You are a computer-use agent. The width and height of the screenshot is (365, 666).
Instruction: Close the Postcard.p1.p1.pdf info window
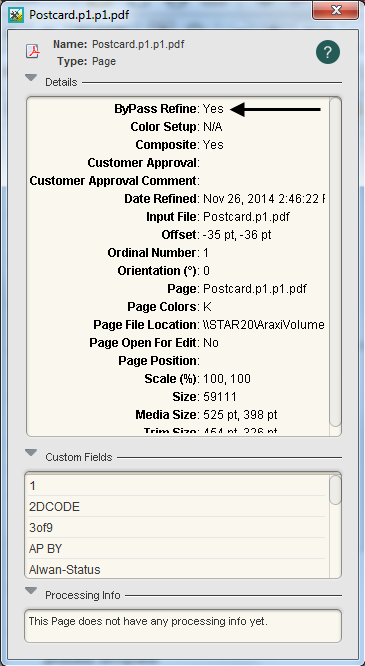[x=335, y=10]
